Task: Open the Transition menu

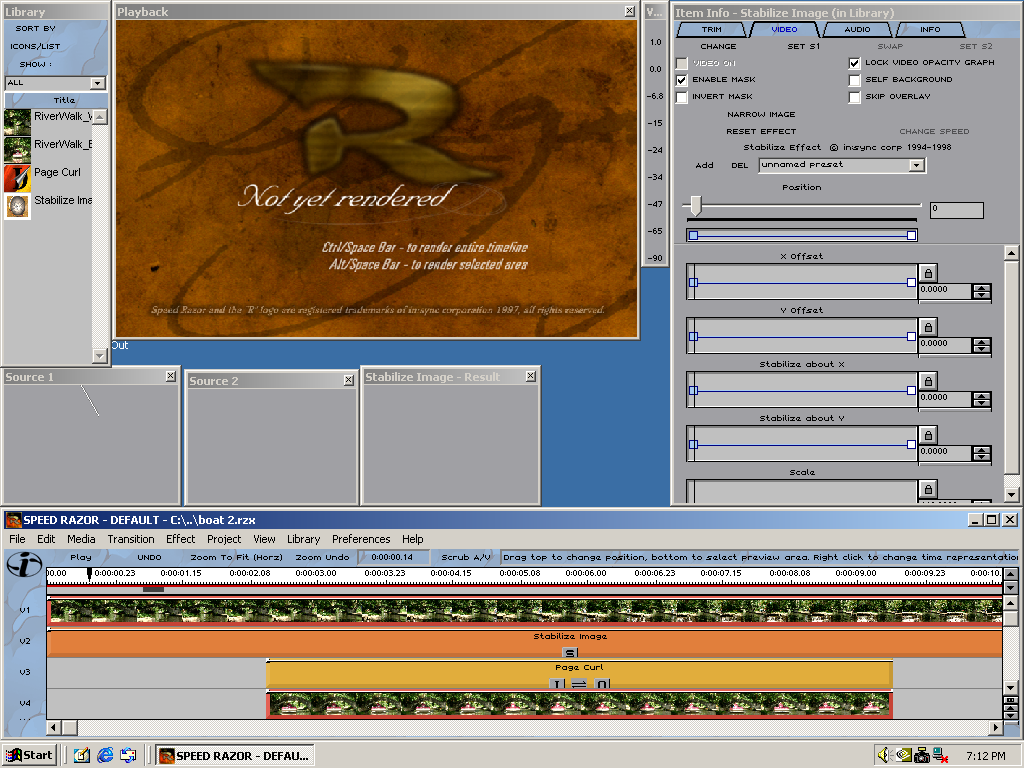Action: 131,539
